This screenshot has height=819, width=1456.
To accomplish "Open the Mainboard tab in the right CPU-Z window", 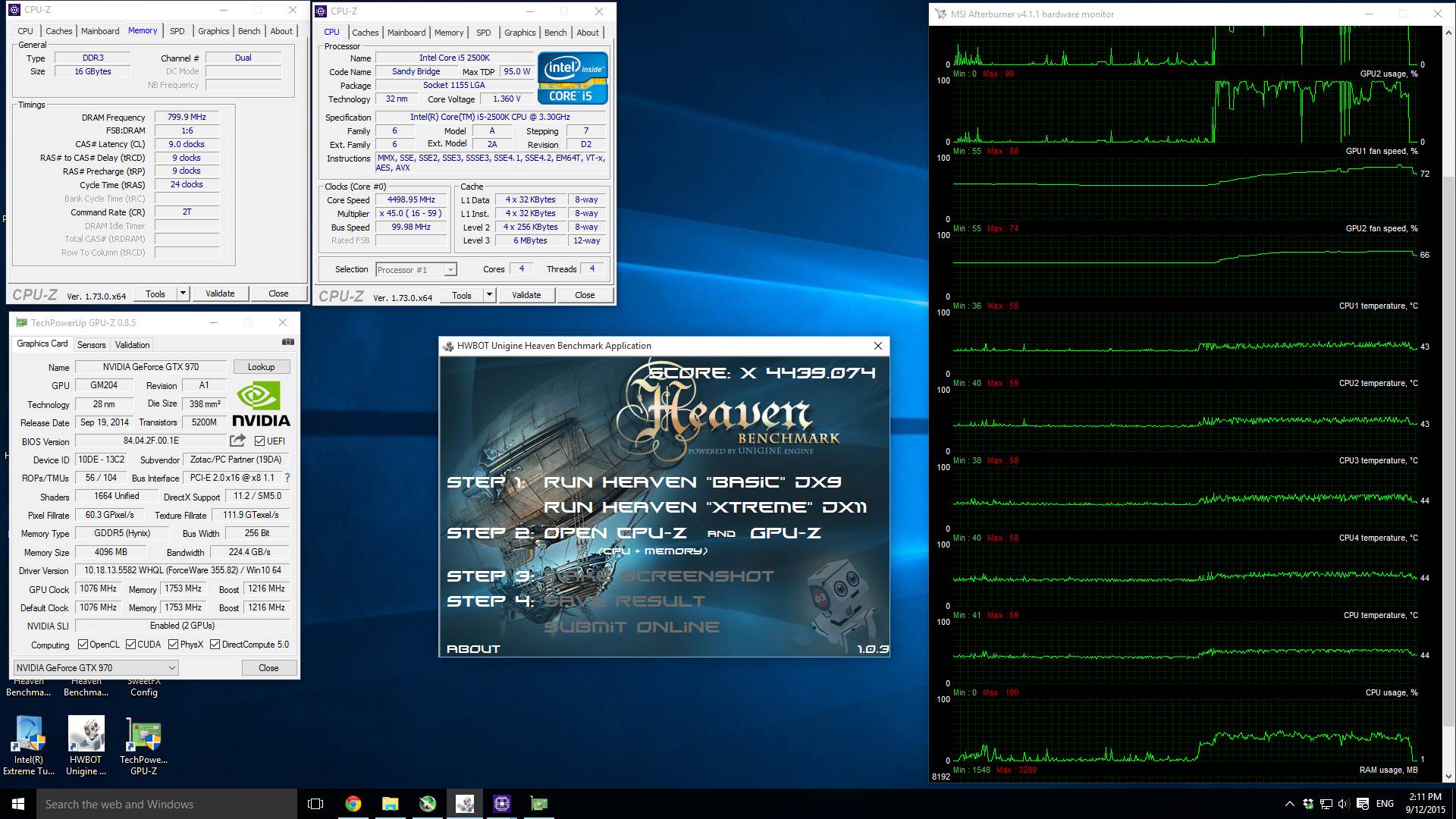I will (x=406, y=33).
